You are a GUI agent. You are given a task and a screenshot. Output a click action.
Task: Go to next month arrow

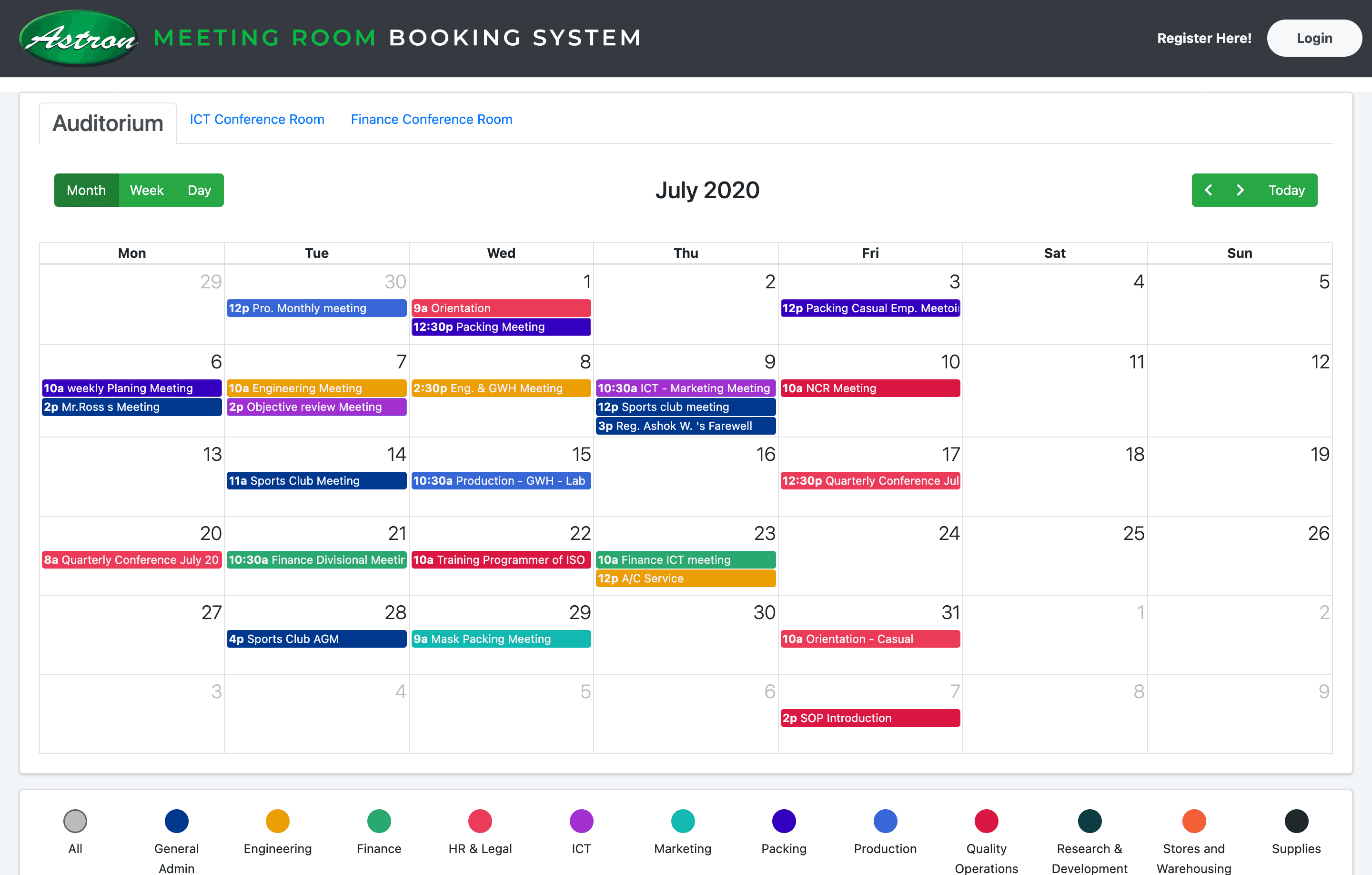[x=1240, y=190]
